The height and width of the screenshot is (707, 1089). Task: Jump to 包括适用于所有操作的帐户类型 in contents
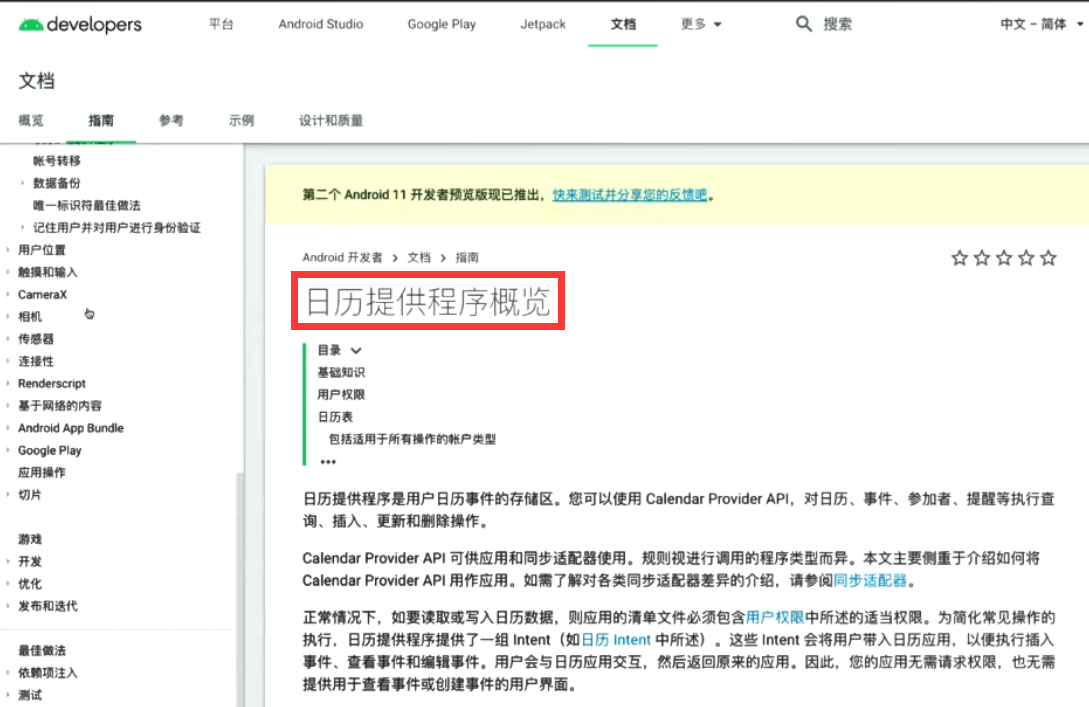[413, 440]
